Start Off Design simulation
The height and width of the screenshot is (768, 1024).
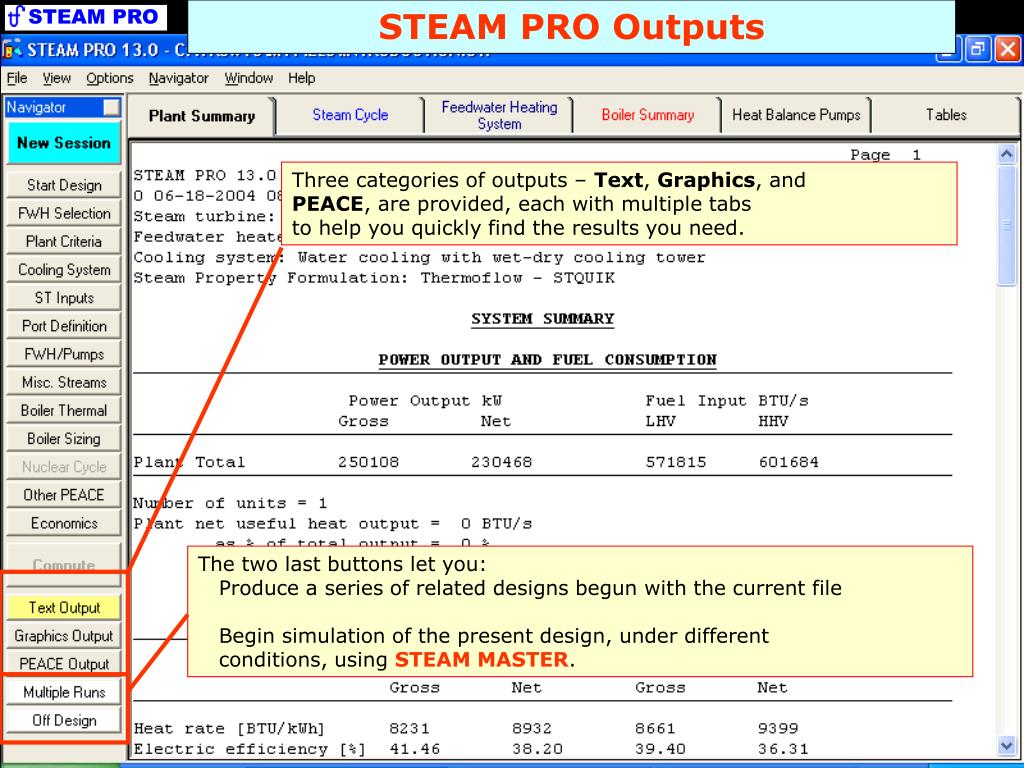(64, 720)
